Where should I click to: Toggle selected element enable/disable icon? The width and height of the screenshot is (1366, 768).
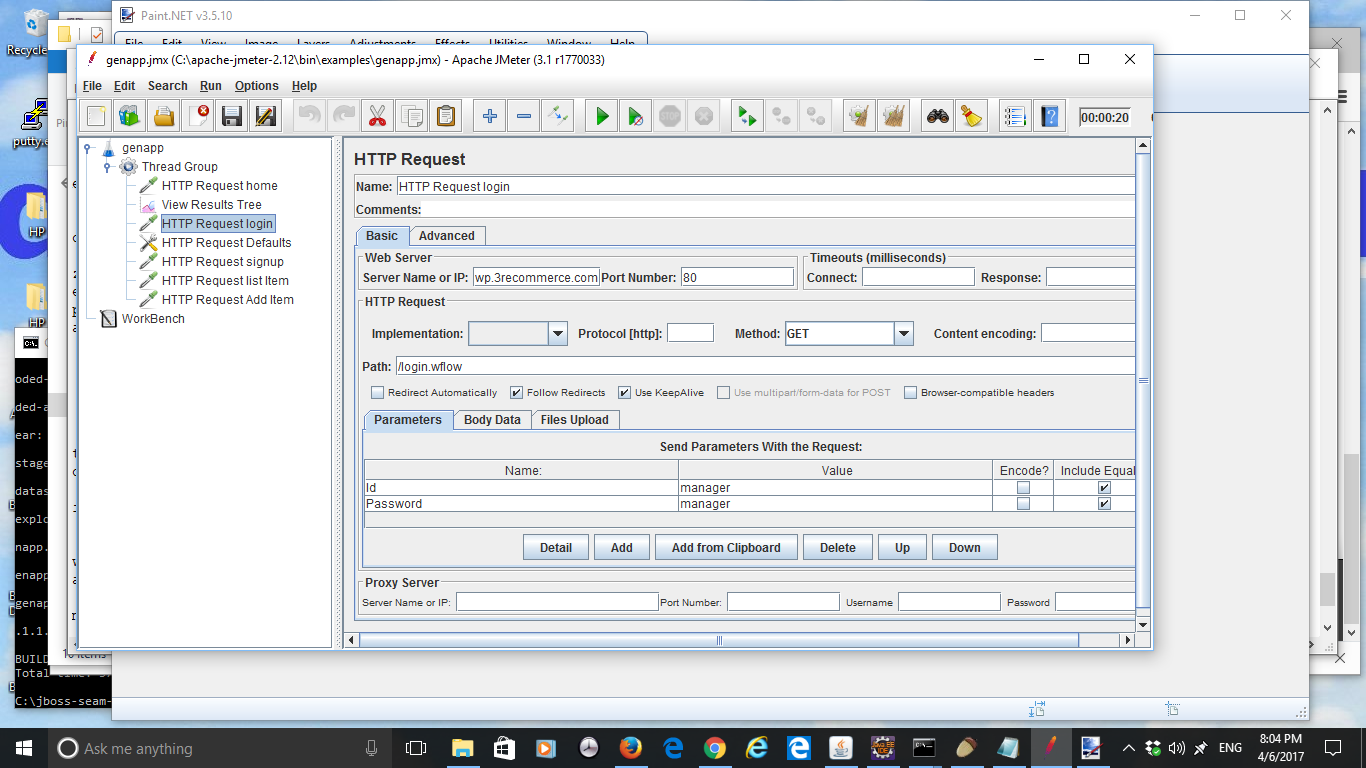point(558,116)
